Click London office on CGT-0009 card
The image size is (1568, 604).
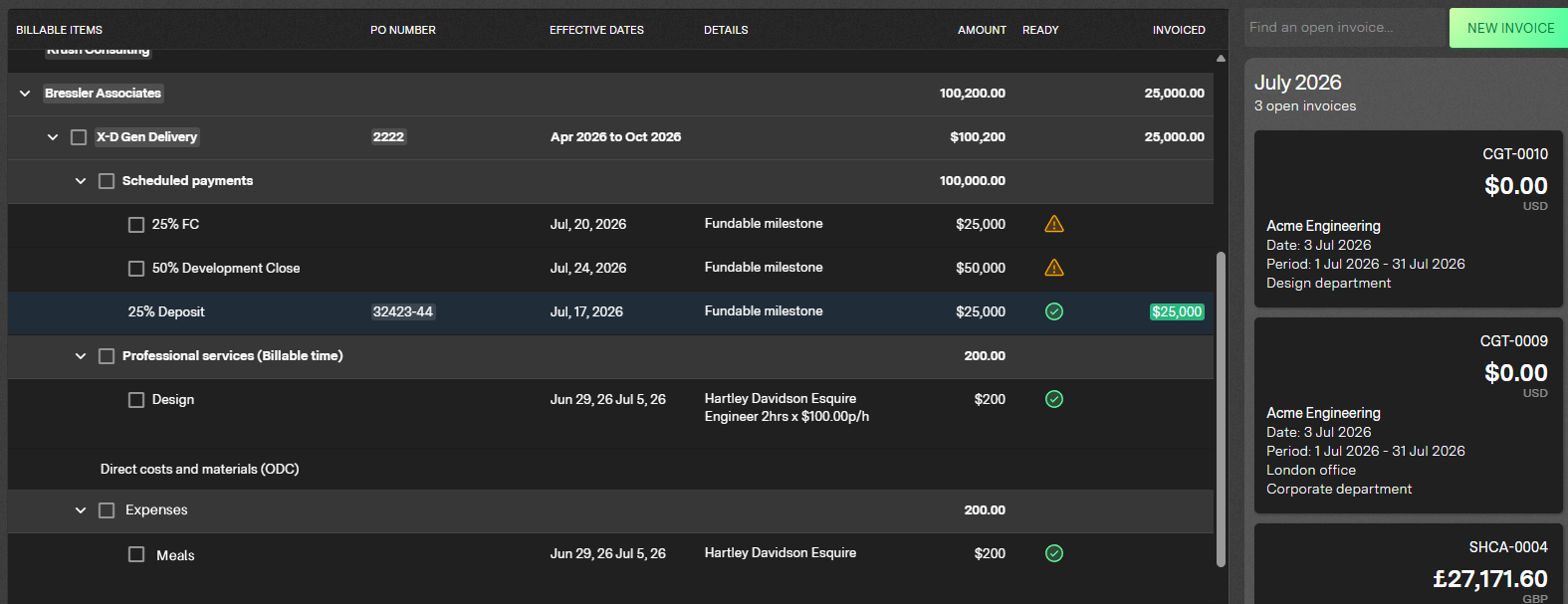(x=1311, y=471)
